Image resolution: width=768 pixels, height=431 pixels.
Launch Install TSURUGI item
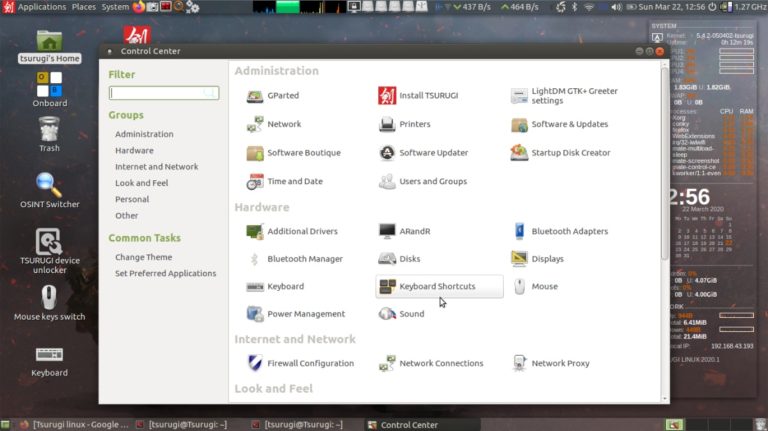click(x=418, y=96)
